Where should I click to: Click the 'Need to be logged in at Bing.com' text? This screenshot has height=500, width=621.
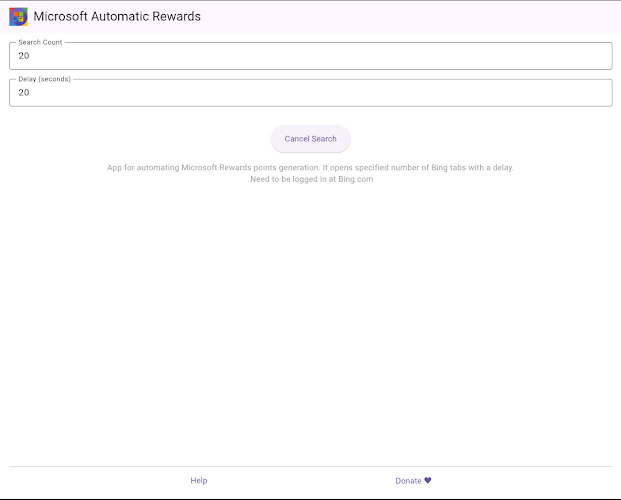(312, 179)
